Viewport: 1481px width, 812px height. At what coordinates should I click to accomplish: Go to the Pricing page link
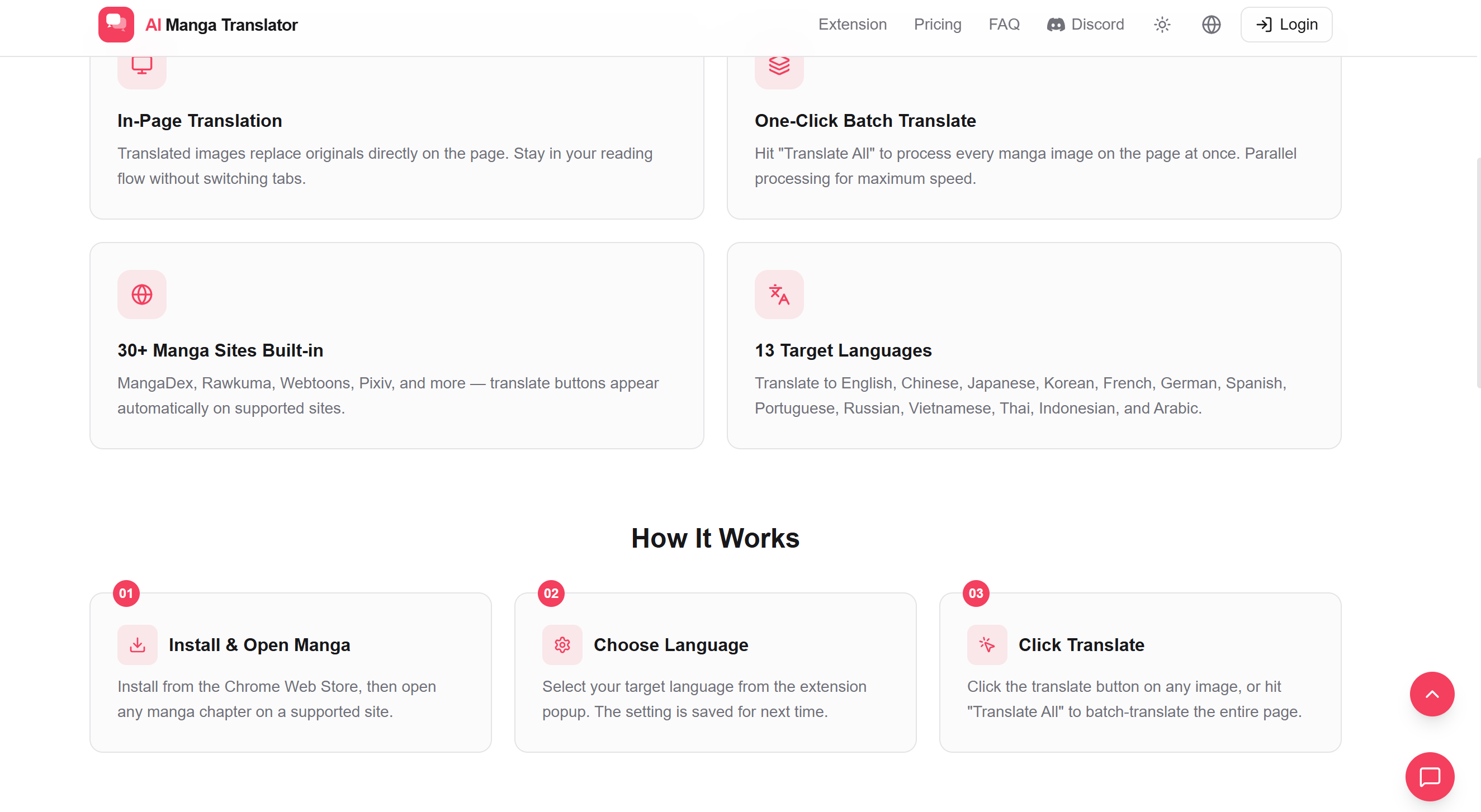[937, 25]
